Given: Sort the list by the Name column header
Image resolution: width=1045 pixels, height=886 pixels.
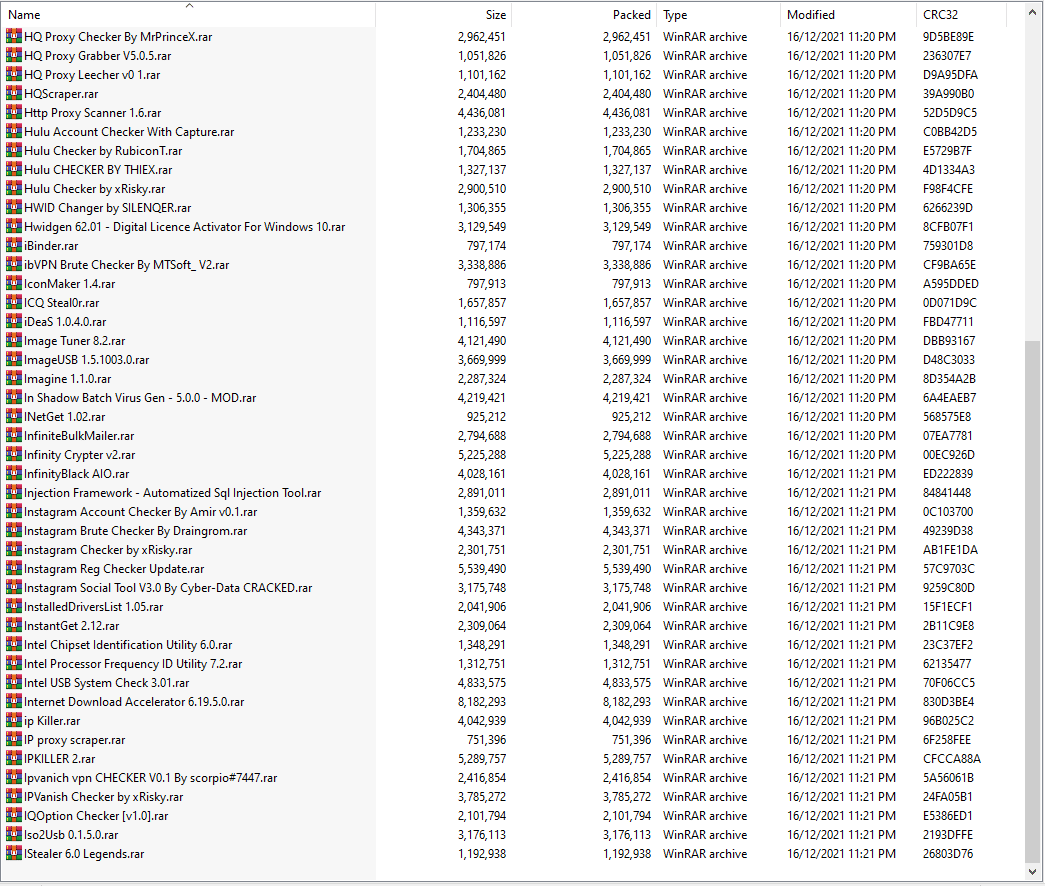Looking at the screenshot, I should tap(189, 15).
